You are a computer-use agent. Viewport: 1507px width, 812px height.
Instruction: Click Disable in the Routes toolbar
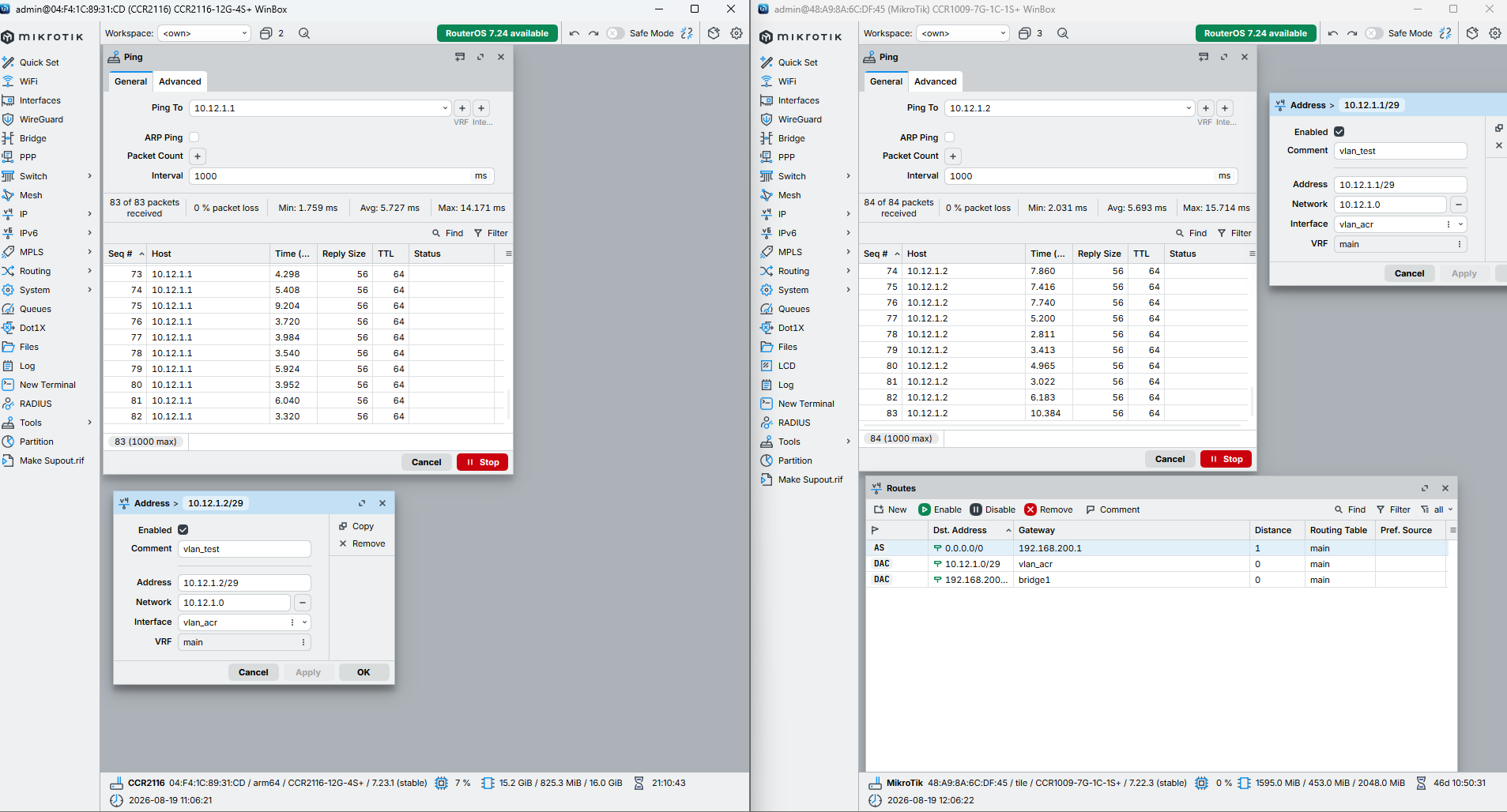coord(993,509)
